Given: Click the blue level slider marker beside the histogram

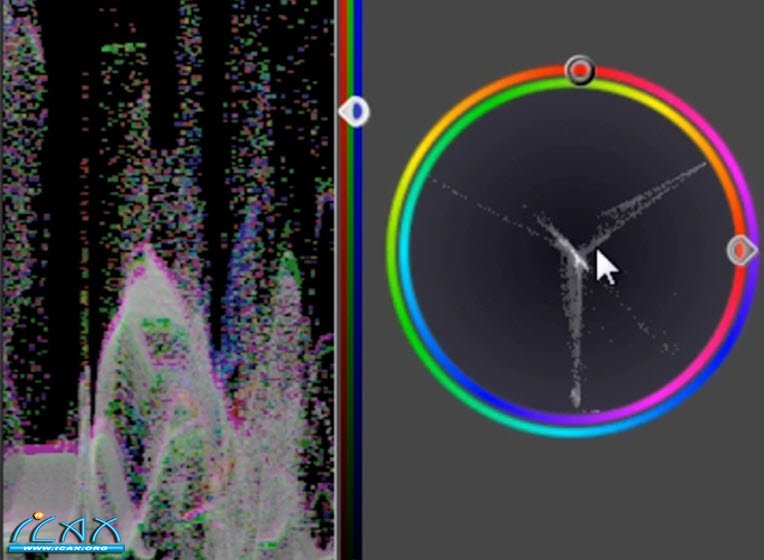Looking at the screenshot, I should coord(354,112).
